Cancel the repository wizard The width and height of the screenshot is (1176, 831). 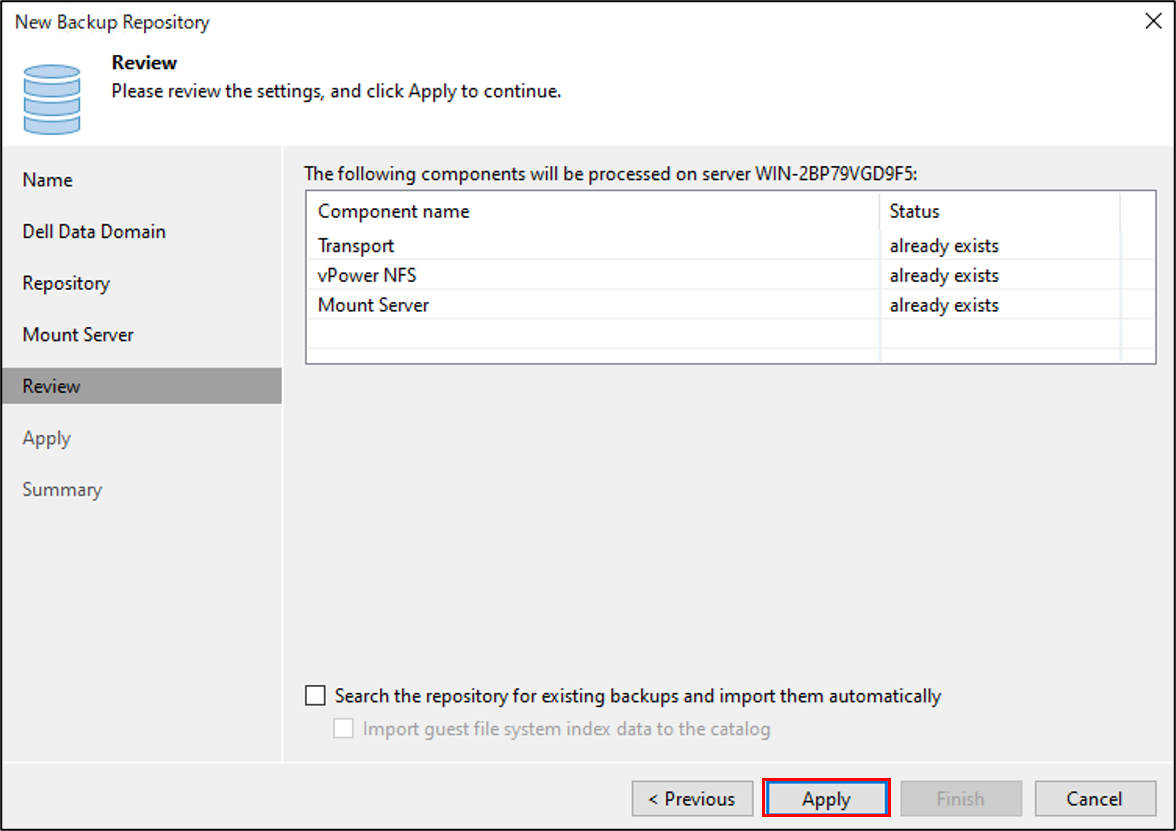pyautogui.click(x=1095, y=799)
